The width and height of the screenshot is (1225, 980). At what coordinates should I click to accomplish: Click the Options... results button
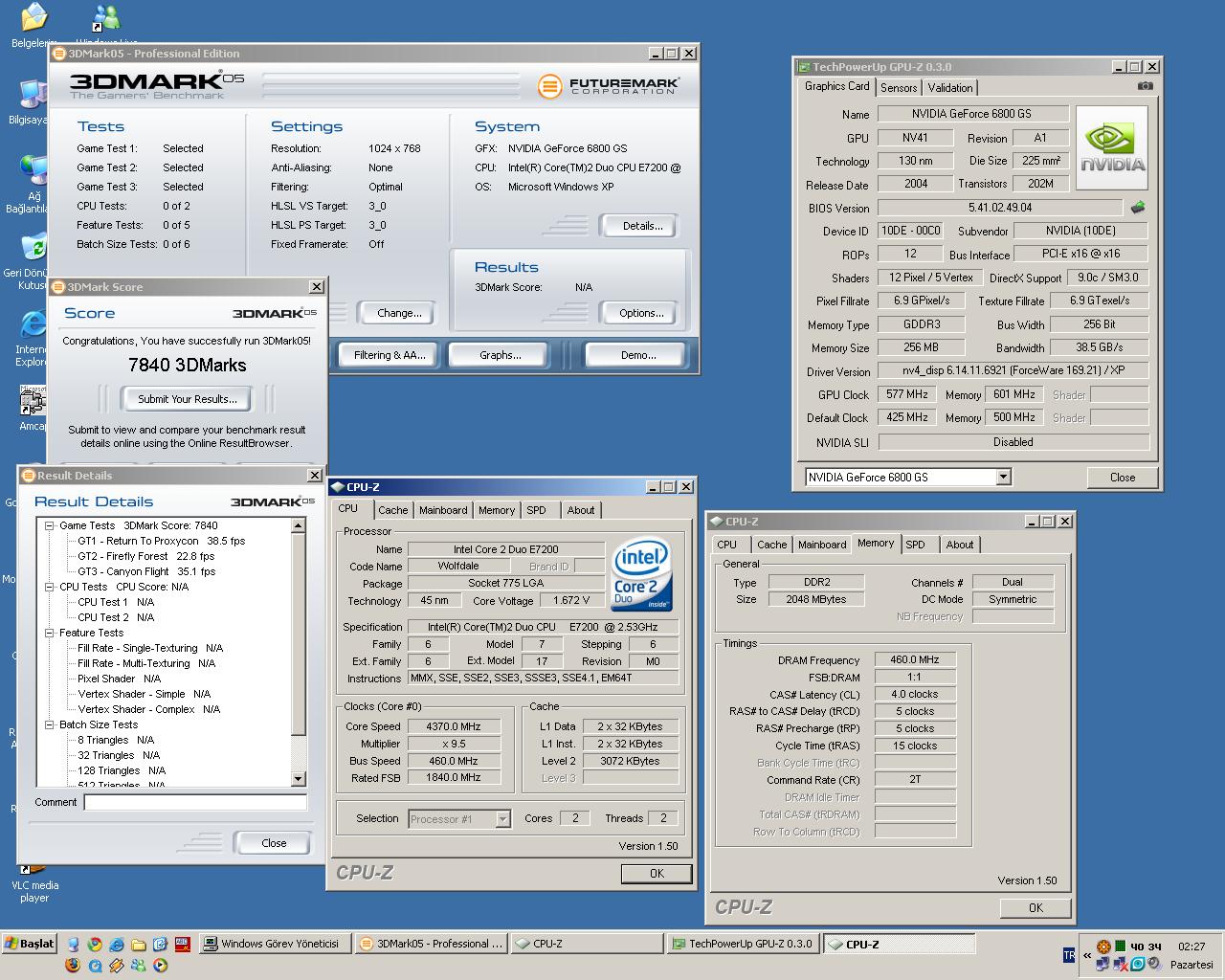click(641, 313)
